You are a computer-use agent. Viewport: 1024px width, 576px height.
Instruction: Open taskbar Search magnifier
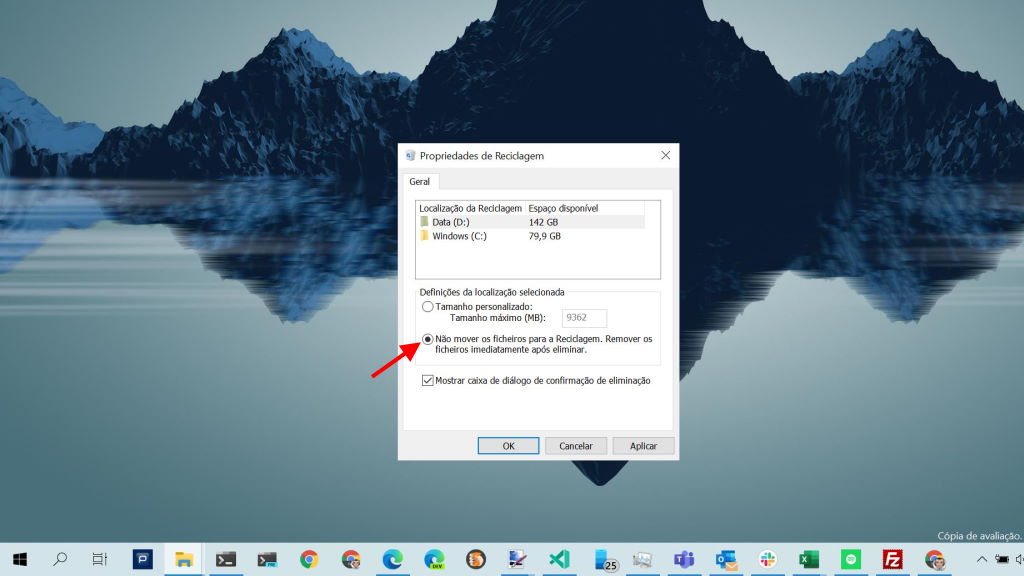(x=60, y=559)
